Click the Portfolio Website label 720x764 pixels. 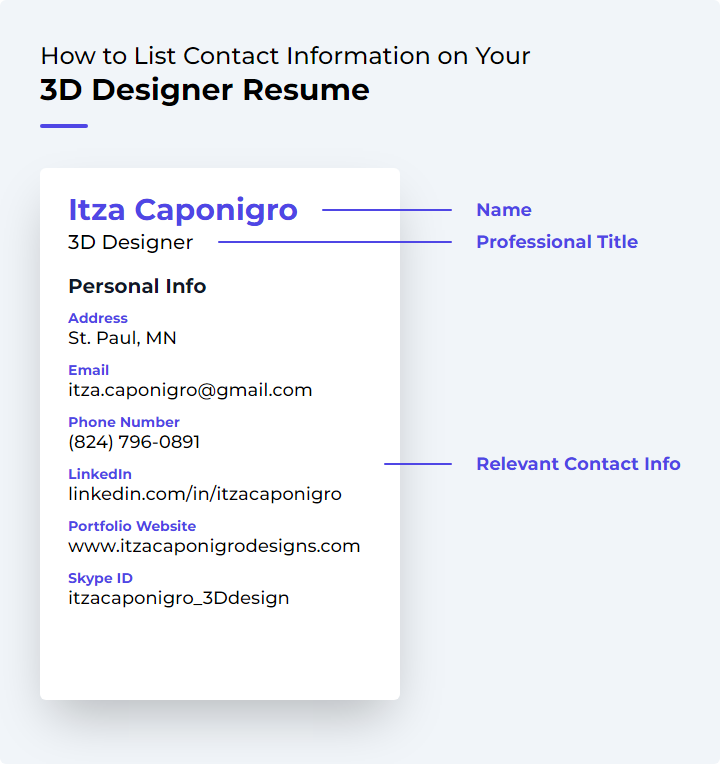132,526
